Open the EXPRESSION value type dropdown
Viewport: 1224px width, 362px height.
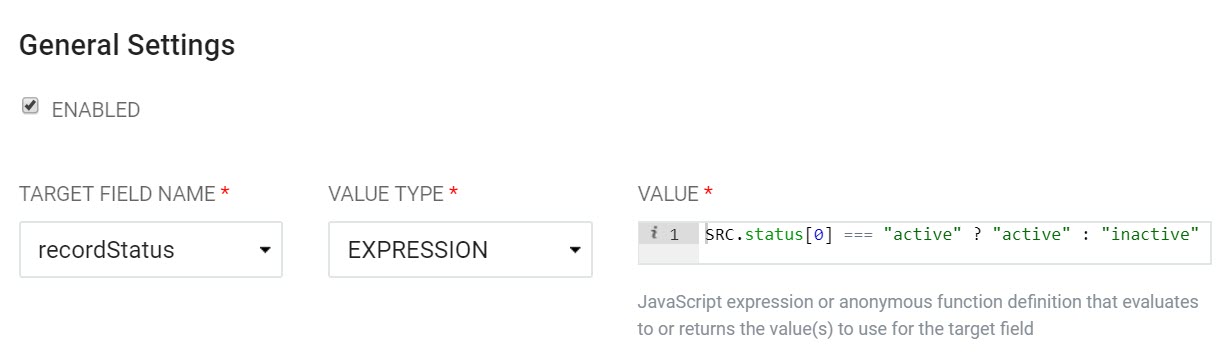click(x=460, y=250)
